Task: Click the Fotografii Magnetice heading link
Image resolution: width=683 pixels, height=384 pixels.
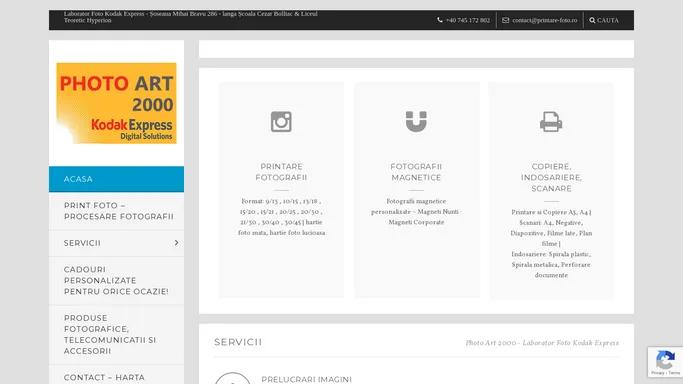Action: (x=416, y=172)
